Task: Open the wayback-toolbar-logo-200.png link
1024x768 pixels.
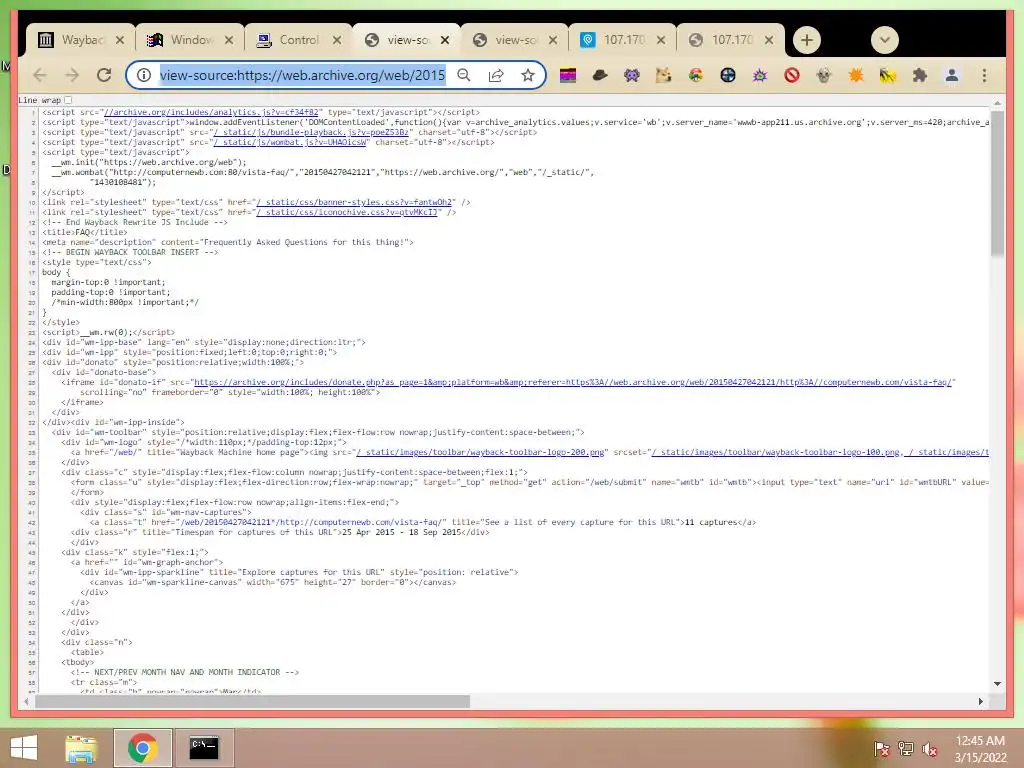Action: tap(482, 452)
